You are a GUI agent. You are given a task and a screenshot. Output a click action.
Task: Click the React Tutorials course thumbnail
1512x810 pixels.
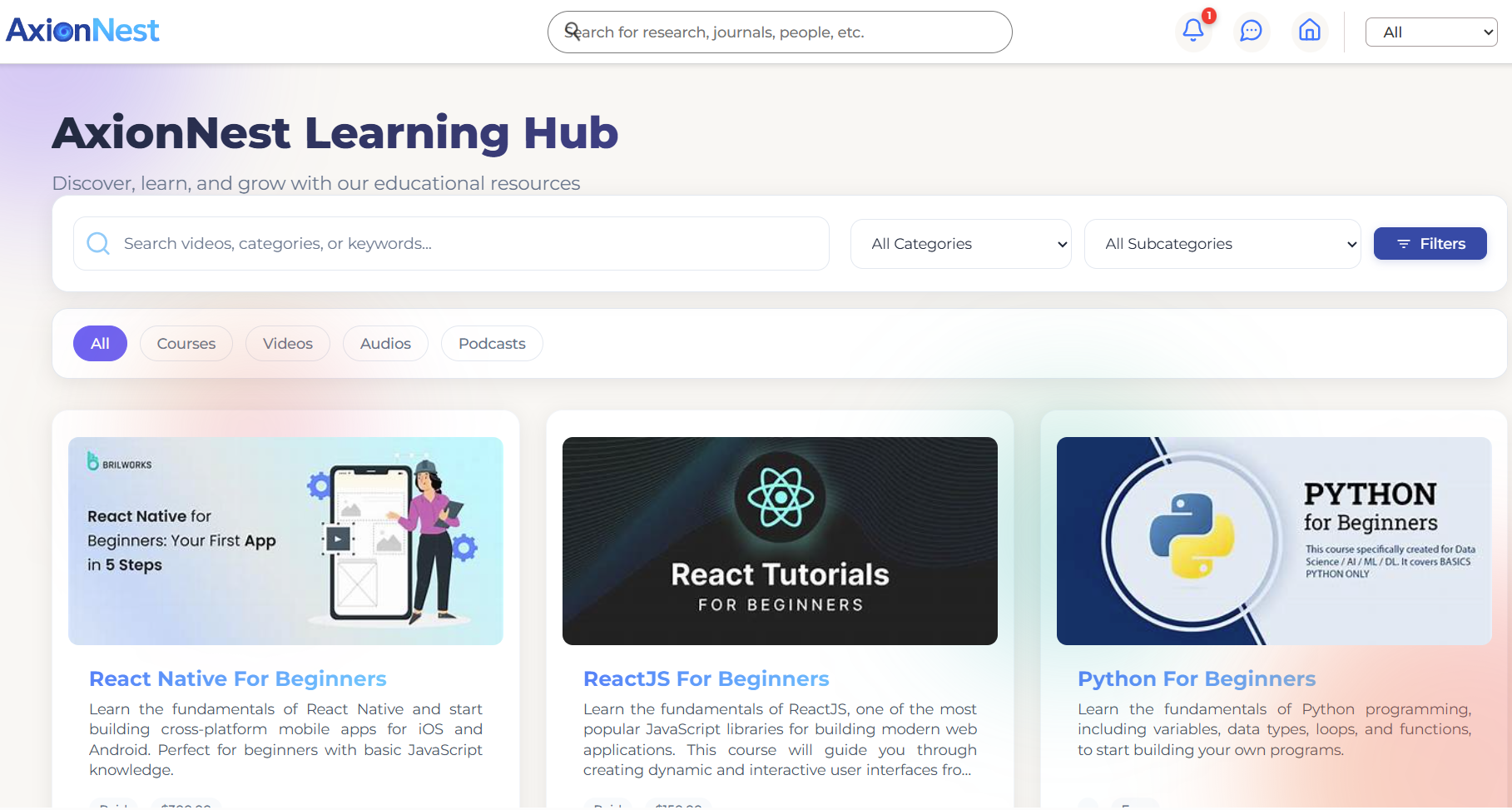click(x=780, y=541)
